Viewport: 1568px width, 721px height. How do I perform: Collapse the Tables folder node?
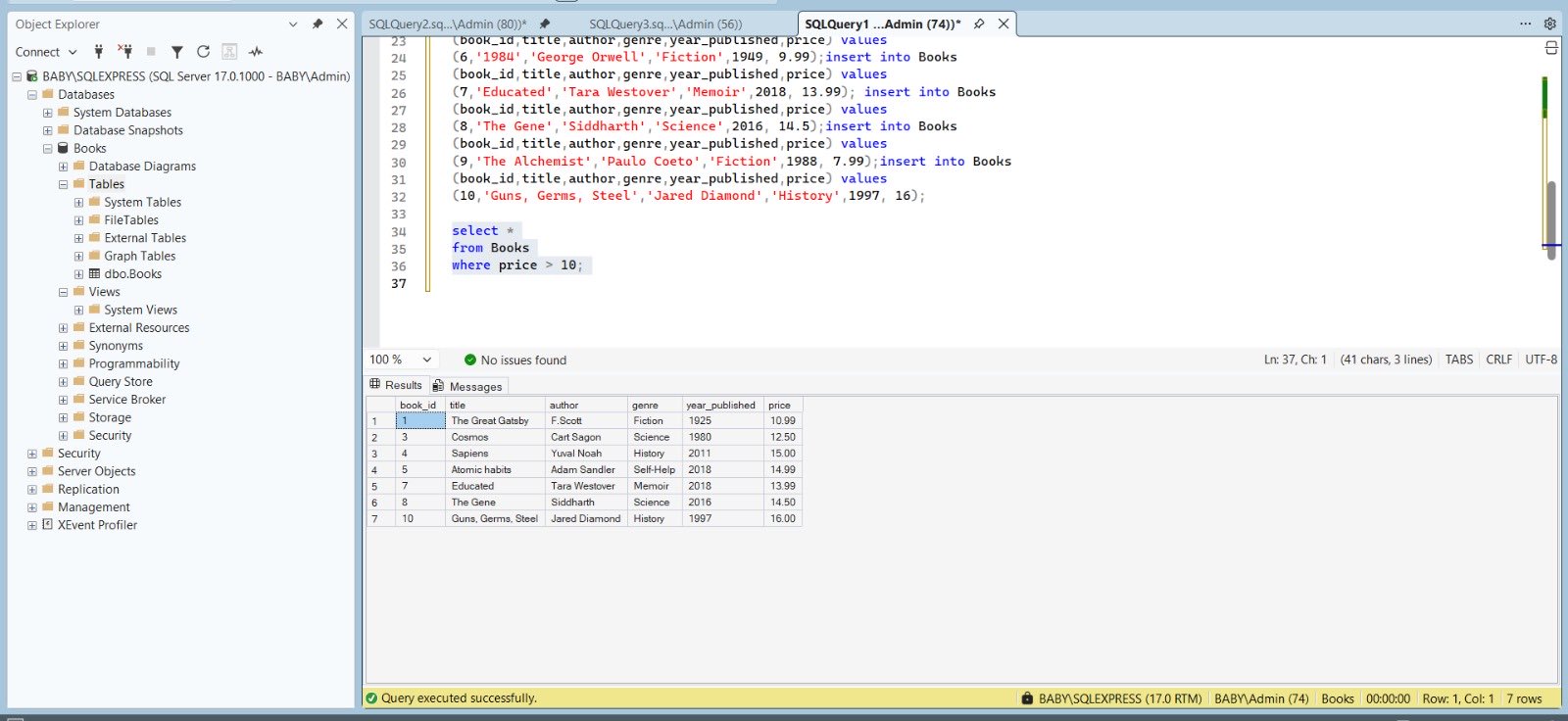pyautogui.click(x=63, y=184)
